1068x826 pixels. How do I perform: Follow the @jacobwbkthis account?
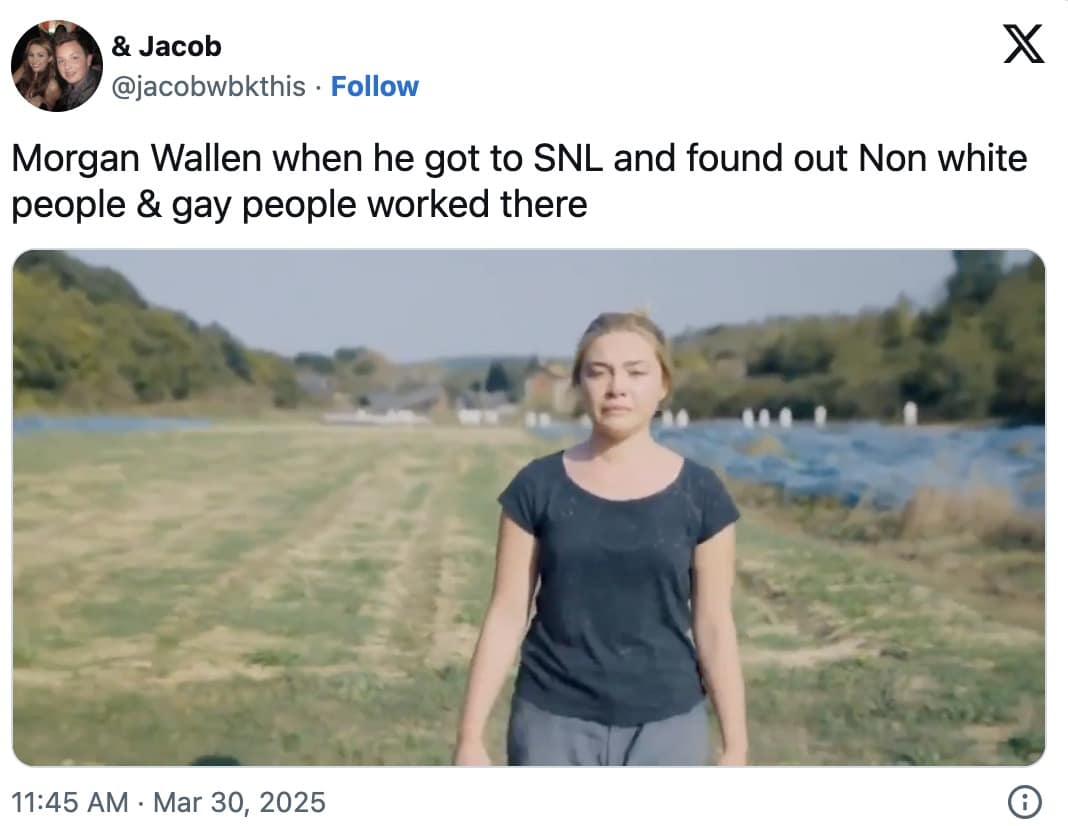click(375, 87)
